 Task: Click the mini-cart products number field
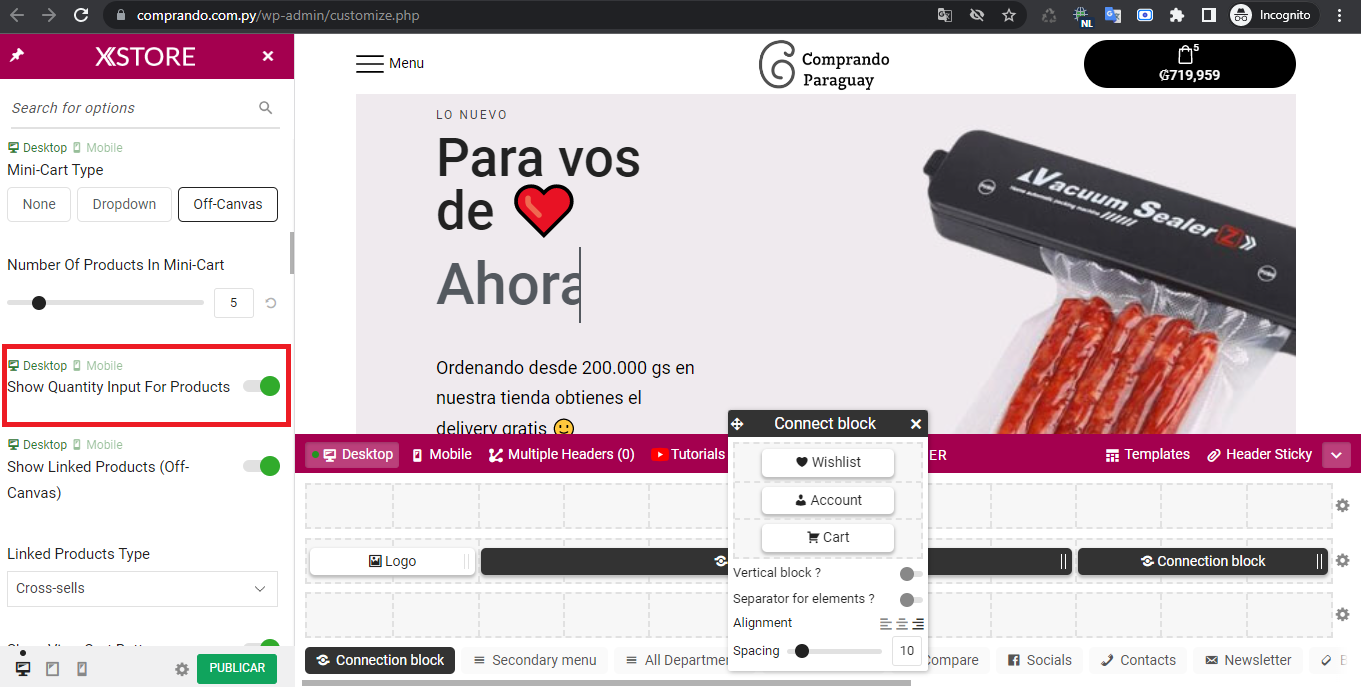[x=234, y=302]
